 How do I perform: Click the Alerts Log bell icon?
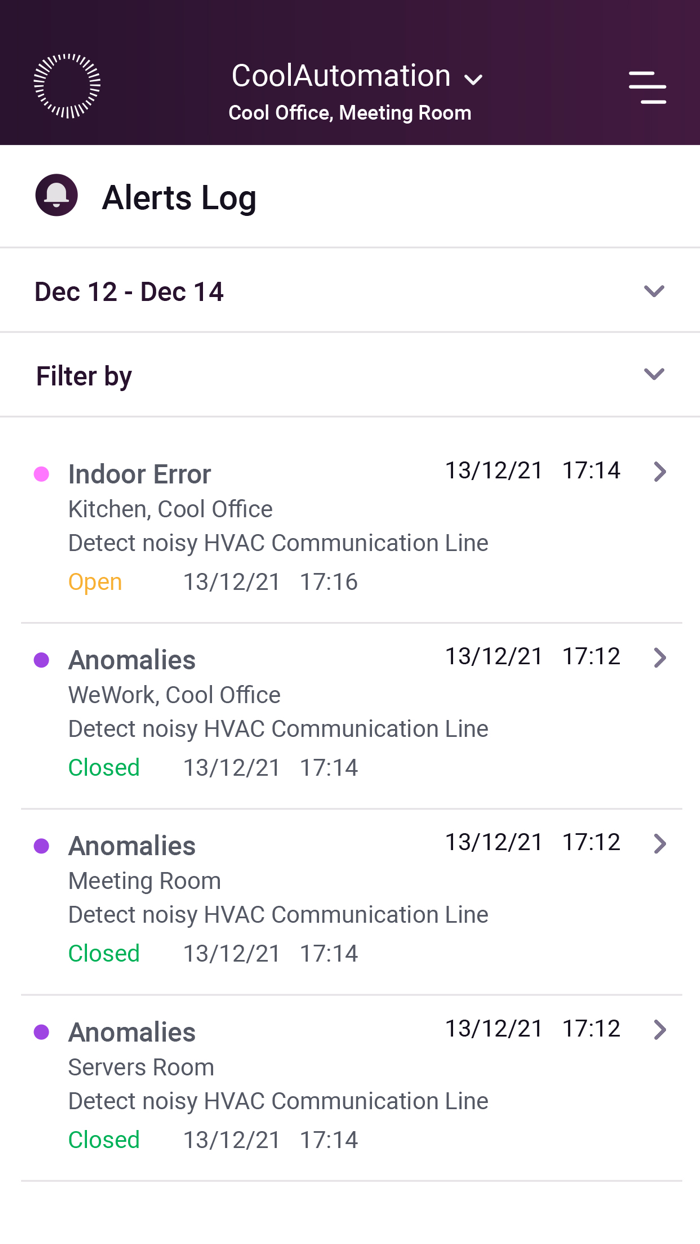coord(57,195)
